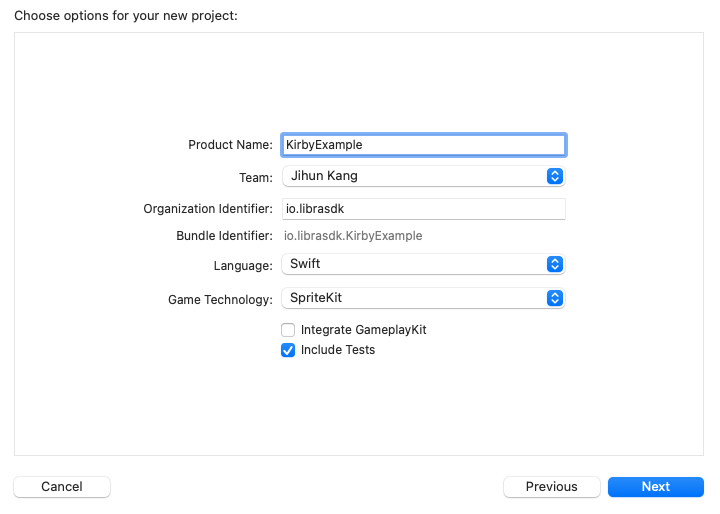Click the "Game Technology:" label
Image resolution: width=720 pixels, height=514 pixels.
(x=220, y=299)
